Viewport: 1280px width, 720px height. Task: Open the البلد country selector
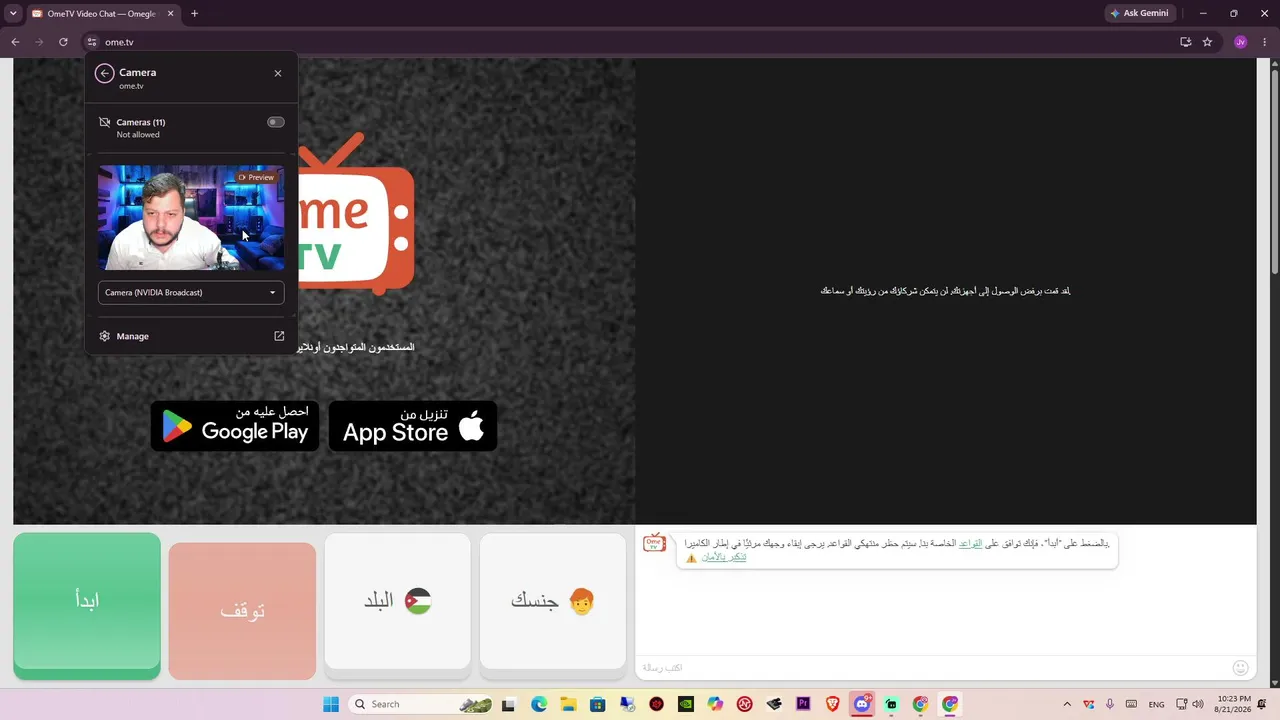pos(397,601)
